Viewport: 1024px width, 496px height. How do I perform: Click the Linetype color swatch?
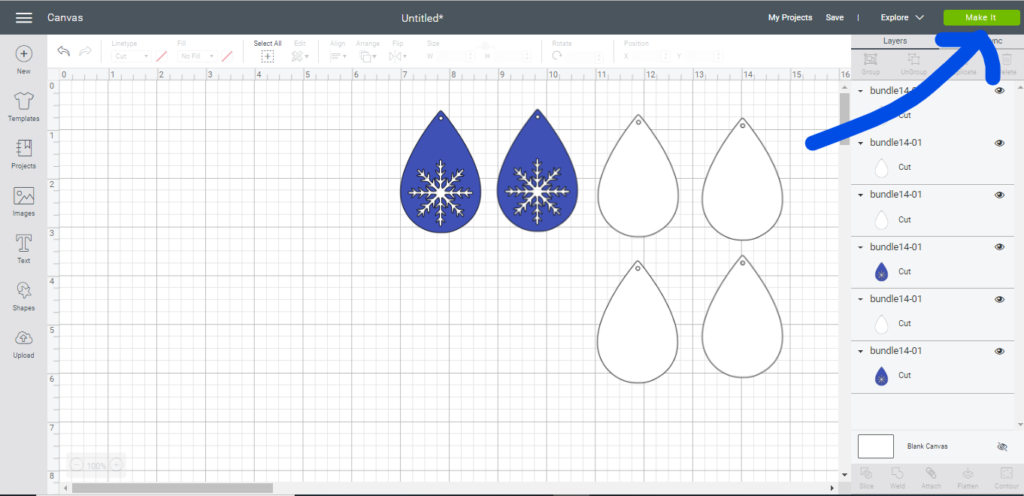[x=162, y=57]
